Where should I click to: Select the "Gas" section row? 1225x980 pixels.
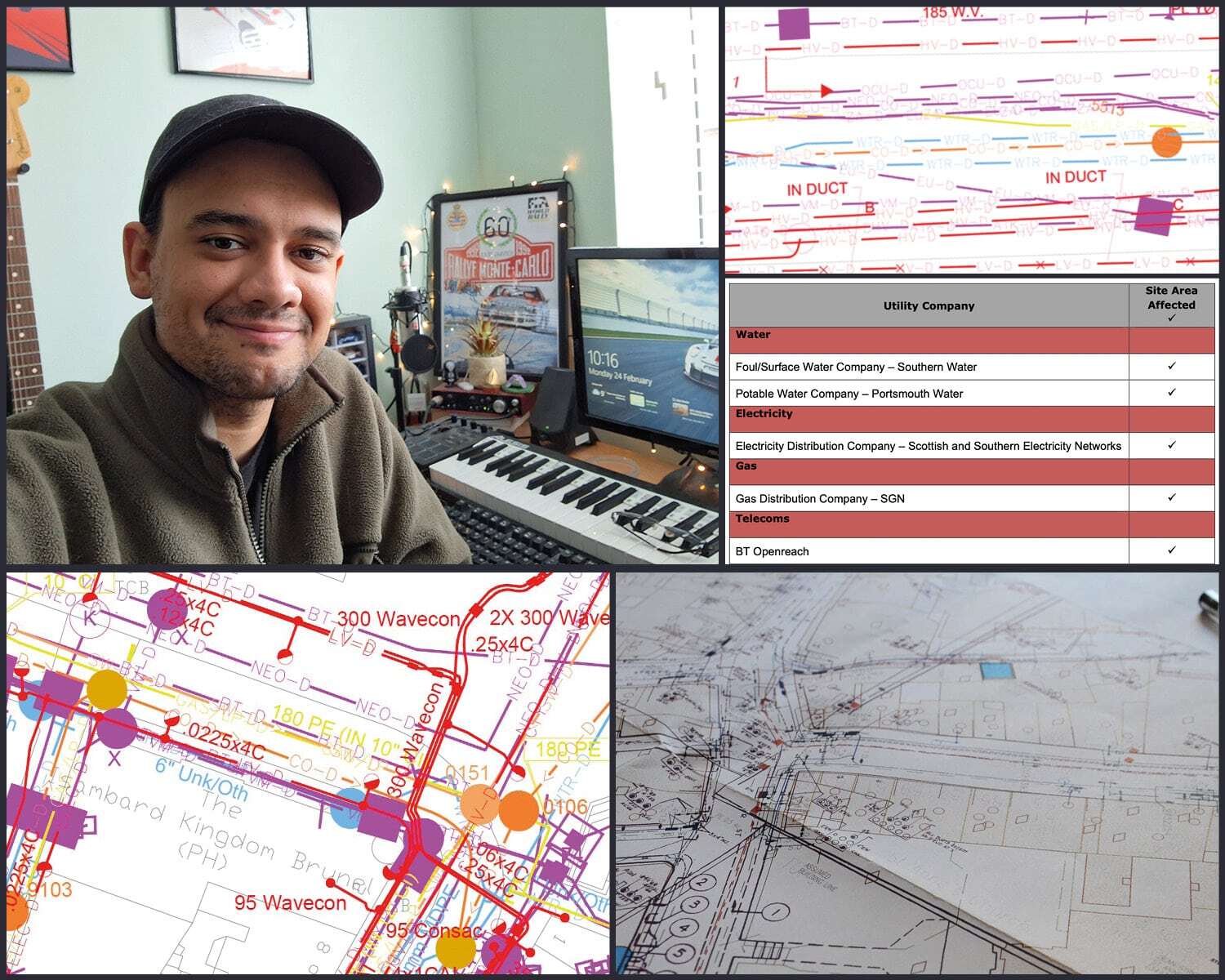(x=972, y=471)
